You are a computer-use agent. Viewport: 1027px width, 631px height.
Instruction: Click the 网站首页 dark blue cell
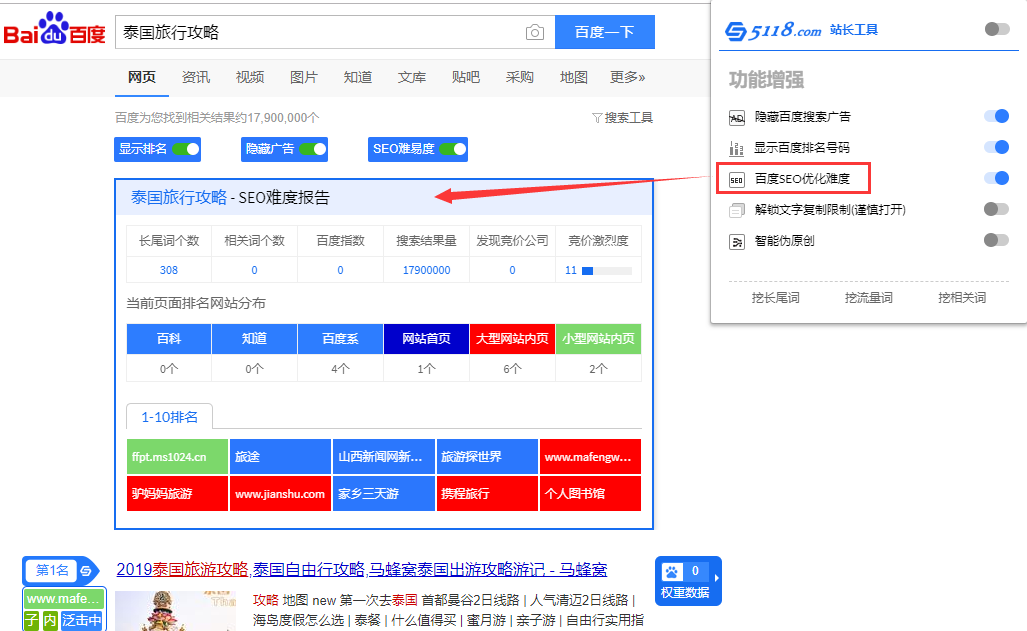coord(426,339)
